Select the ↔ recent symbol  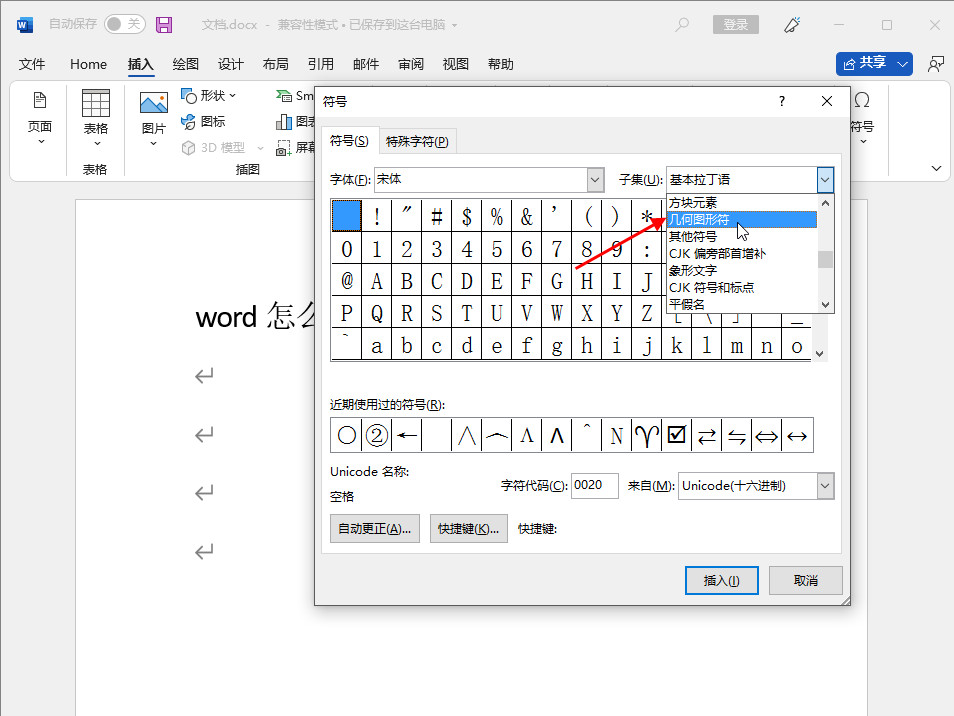coord(797,435)
